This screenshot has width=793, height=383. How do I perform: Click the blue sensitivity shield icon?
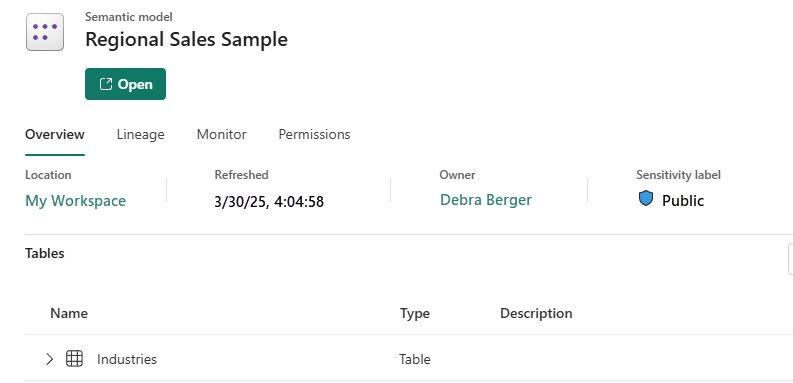pos(645,199)
